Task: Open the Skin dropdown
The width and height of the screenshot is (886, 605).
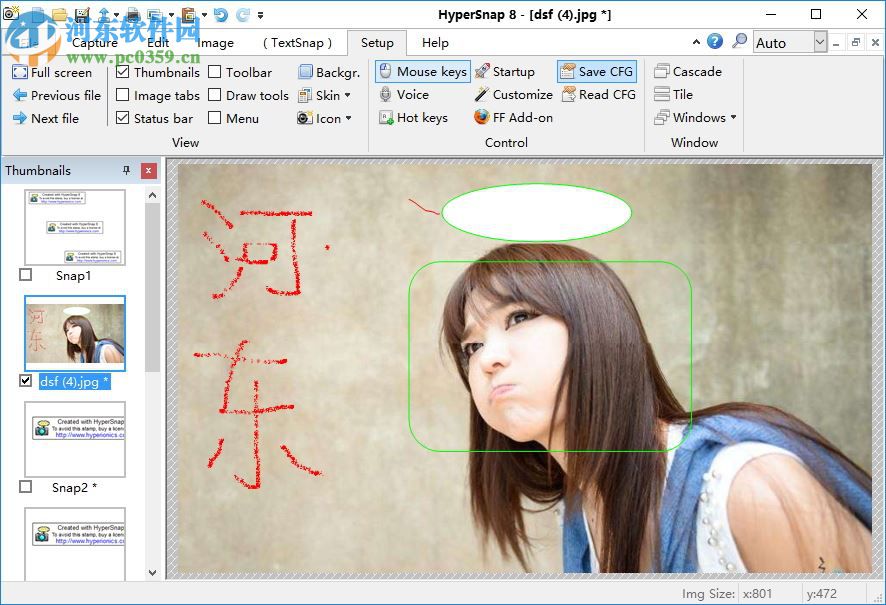Action: point(327,94)
